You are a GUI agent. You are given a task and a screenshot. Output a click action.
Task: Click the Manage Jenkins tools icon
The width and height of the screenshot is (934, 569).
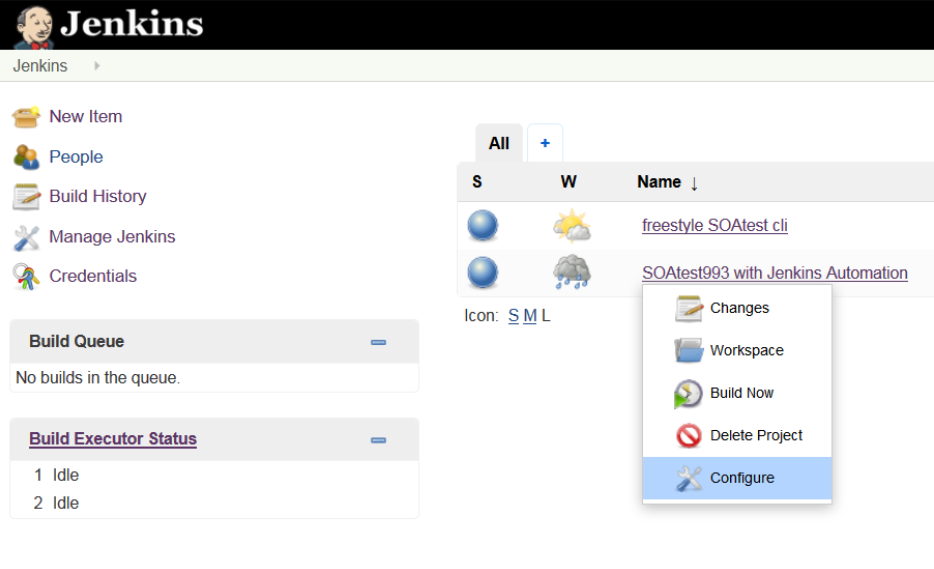click(x=26, y=237)
